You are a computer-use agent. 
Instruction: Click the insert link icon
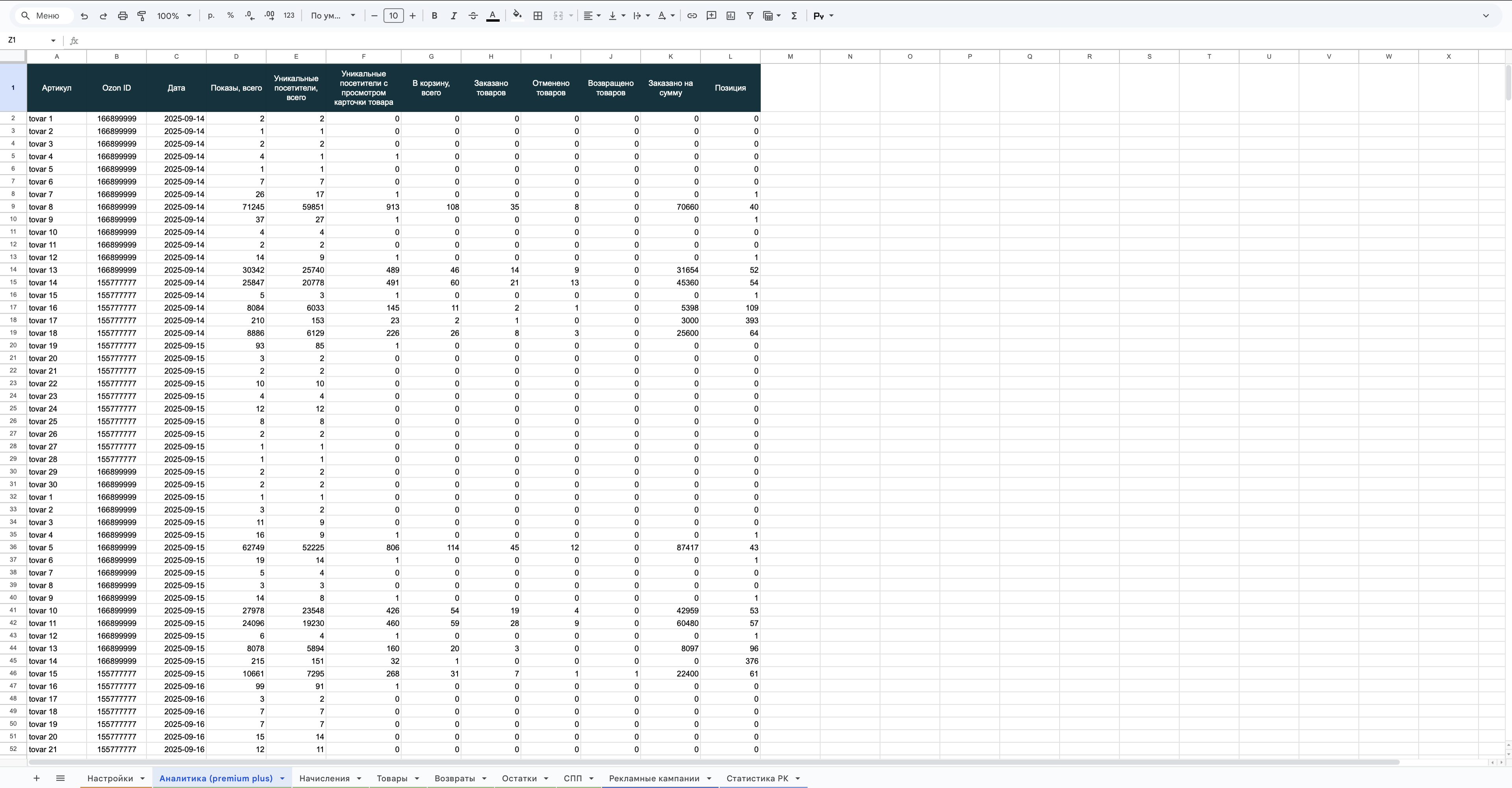coord(692,16)
